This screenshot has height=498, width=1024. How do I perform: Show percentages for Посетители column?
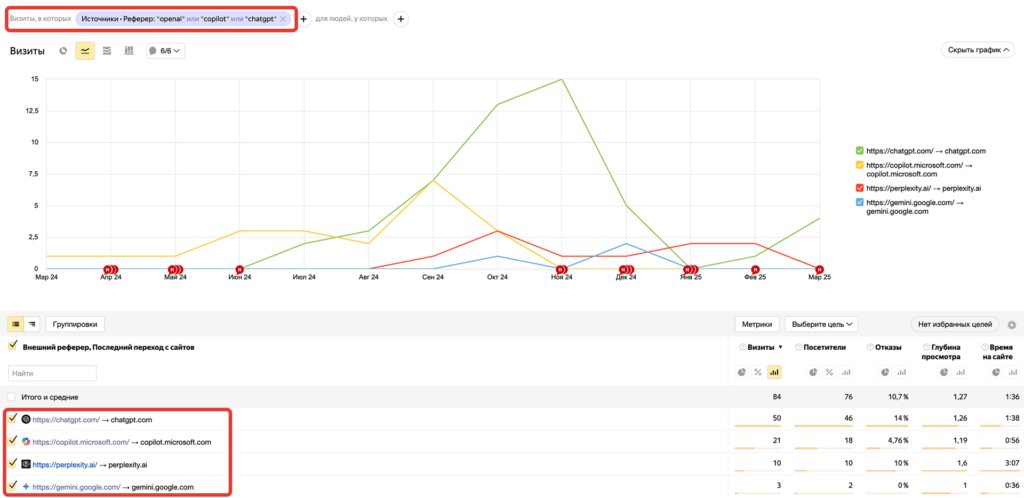pos(831,372)
